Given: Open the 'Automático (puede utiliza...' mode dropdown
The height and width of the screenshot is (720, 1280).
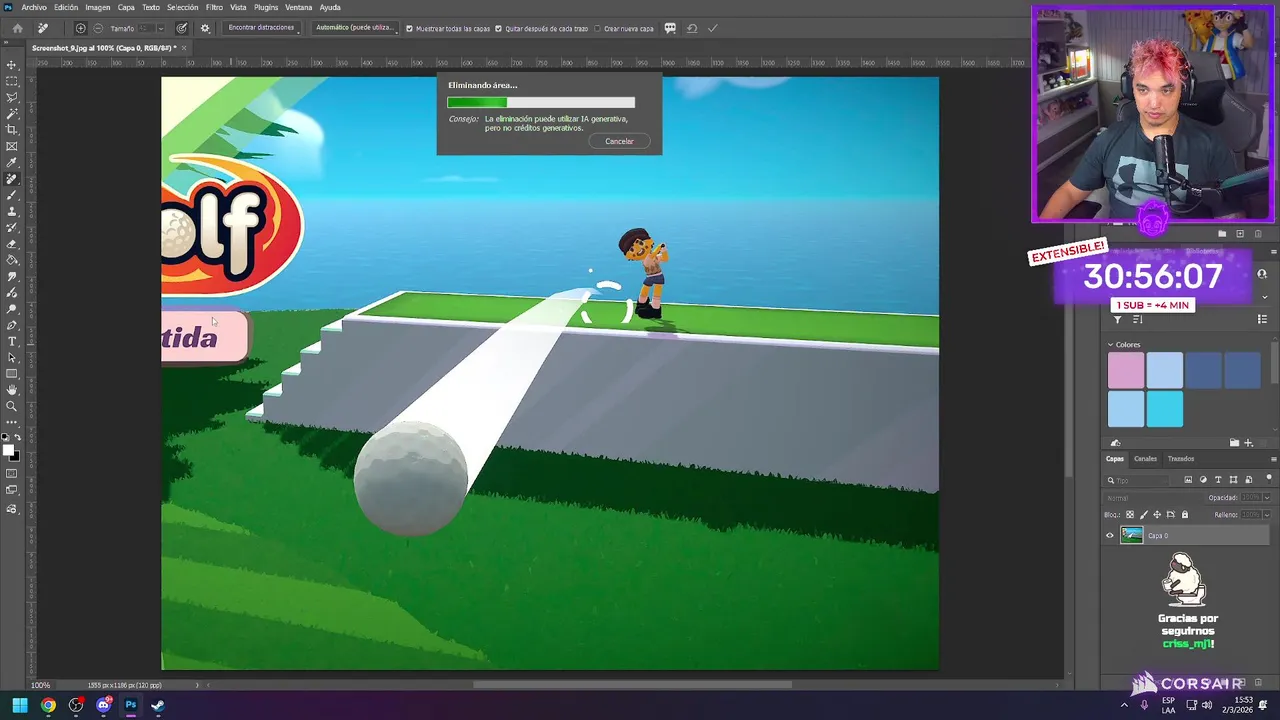Looking at the screenshot, I should [x=355, y=28].
